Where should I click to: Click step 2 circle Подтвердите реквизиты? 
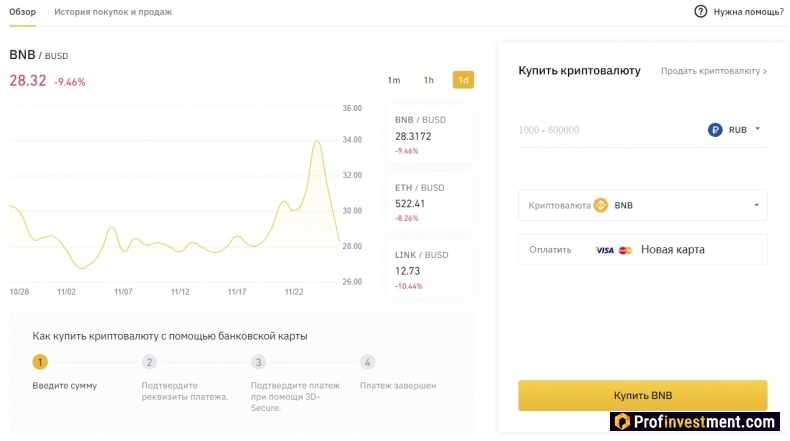click(x=149, y=362)
